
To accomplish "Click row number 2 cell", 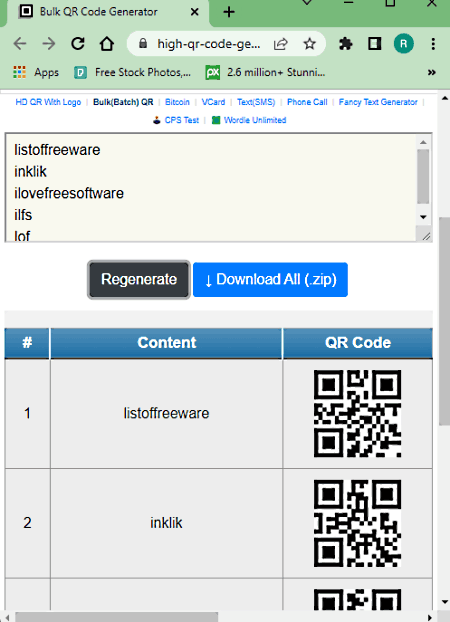I will click(27, 523).
